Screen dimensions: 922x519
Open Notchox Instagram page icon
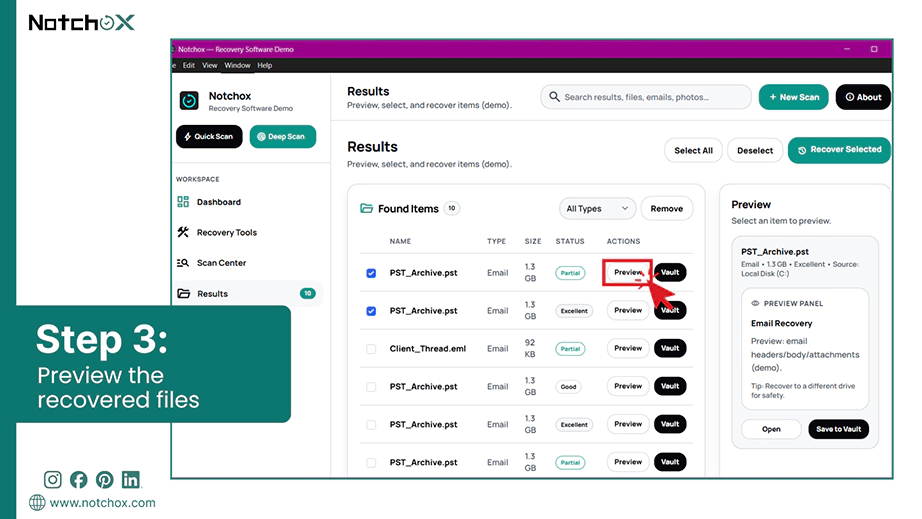[52, 480]
